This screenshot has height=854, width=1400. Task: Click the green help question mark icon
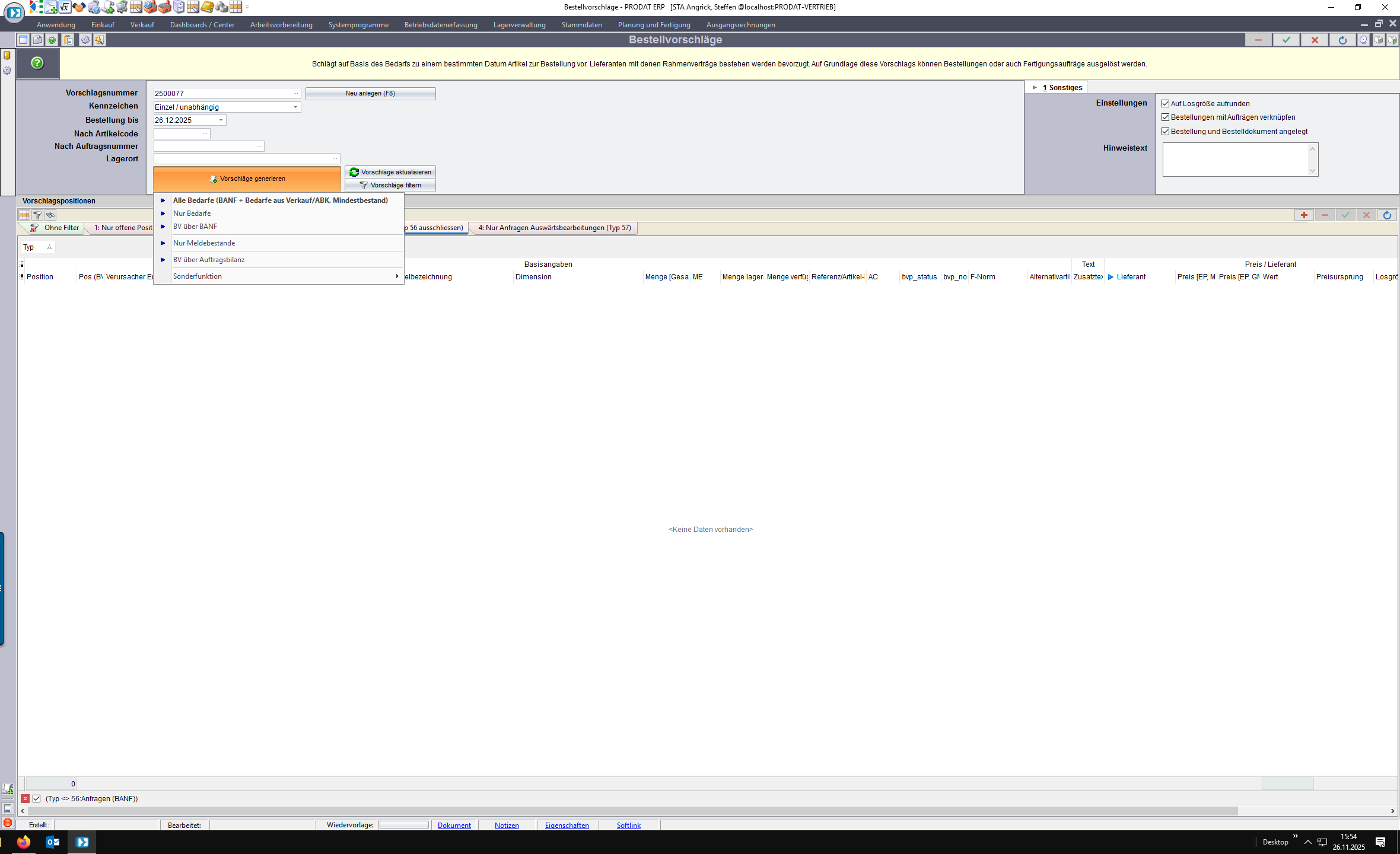37,63
